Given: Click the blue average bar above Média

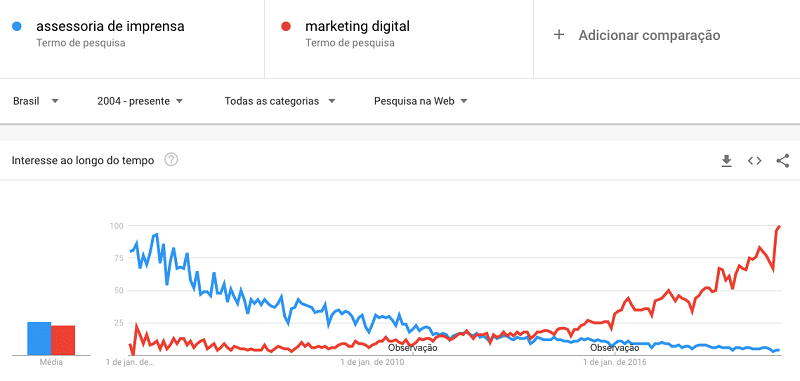Looking at the screenshot, I should click(39, 338).
